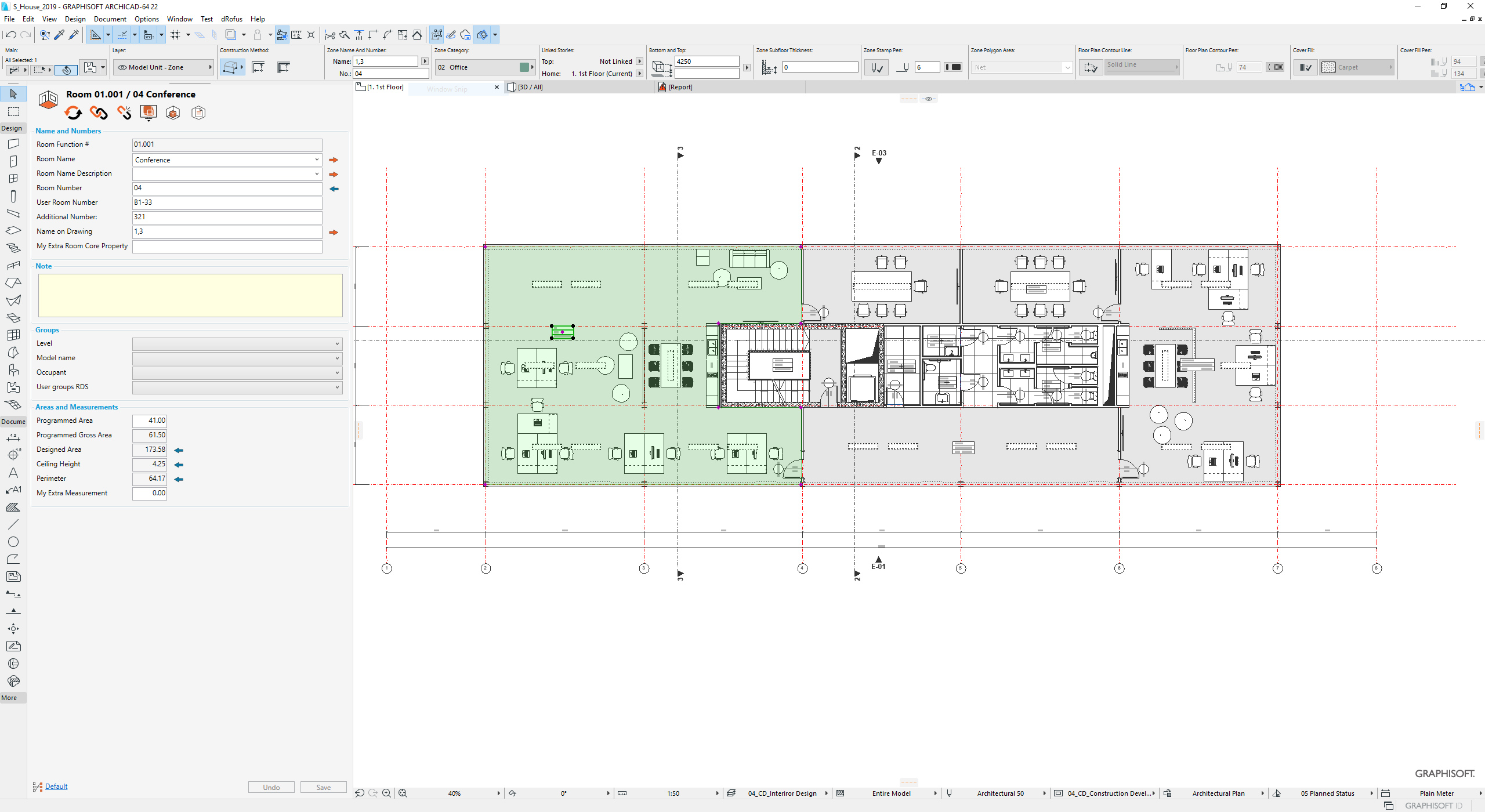The height and width of the screenshot is (812, 1485).
Task: Click the dRofus sync/refresh icon
Action: coord(74,113)
